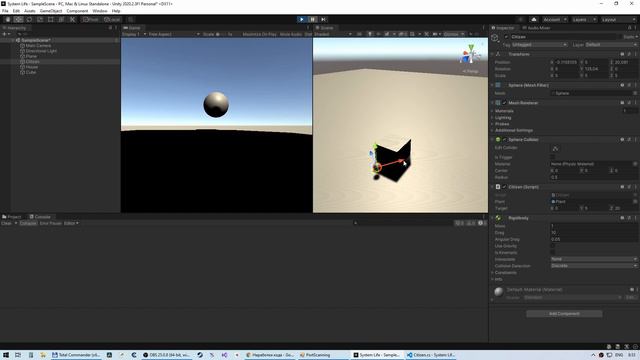Toggle the Is Kinematic checkbox
The width and height of the screenshot is (640, 360).
pyautogui.click(x=553, y=253)
